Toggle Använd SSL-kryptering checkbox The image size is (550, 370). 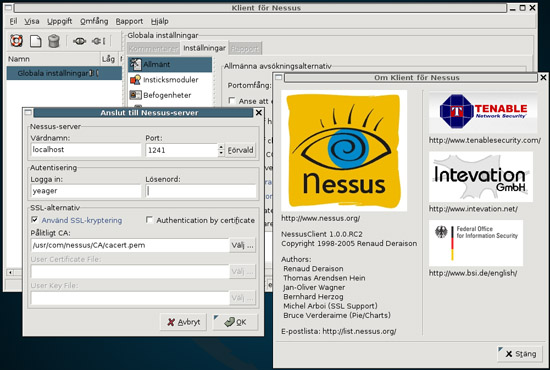35,220
